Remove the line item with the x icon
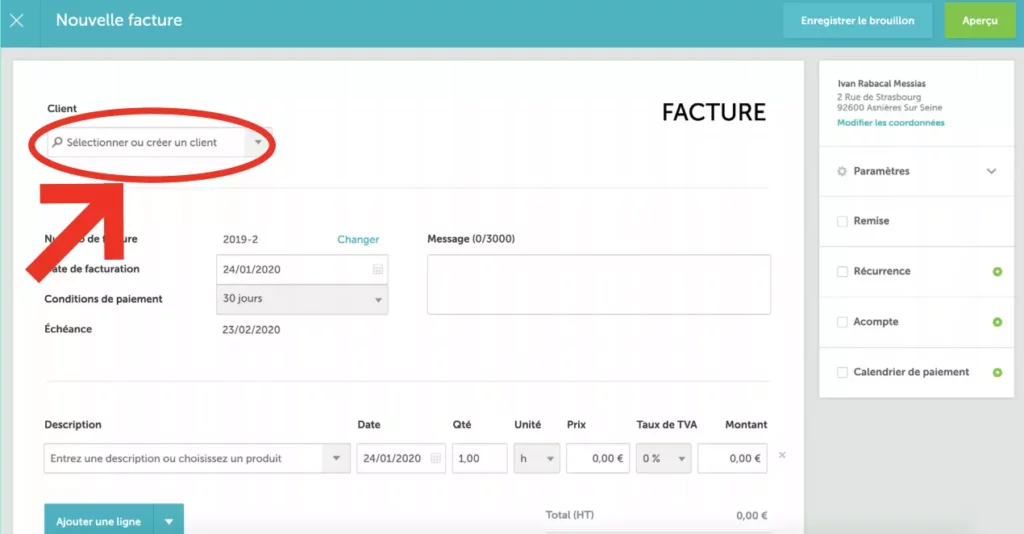This screenshot has height=534, width=1024. [782, 456]
